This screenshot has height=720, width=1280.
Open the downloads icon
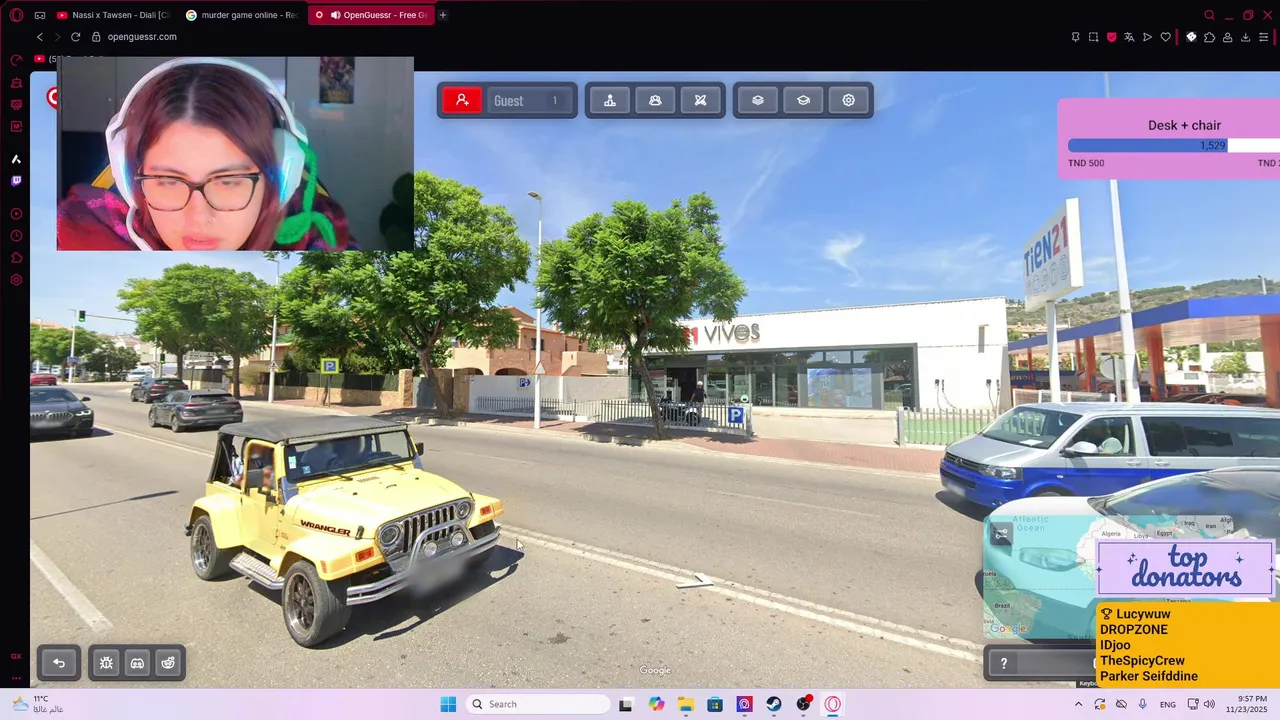coord(1245,37)
